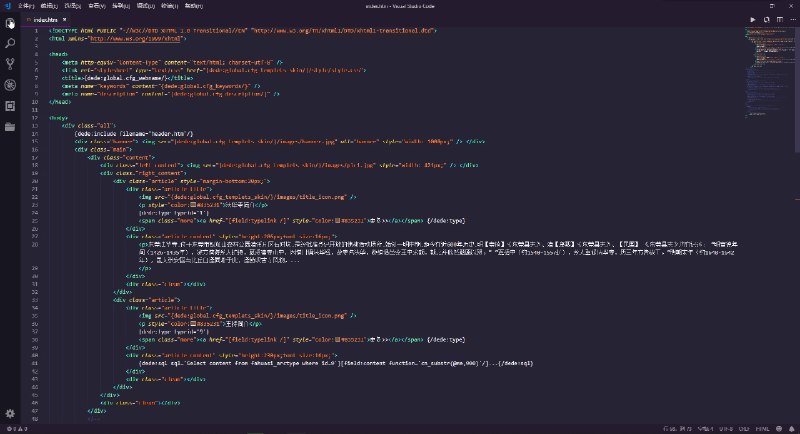Open the Go (转到) menu
800x434 pixels.
pos(121,6)
